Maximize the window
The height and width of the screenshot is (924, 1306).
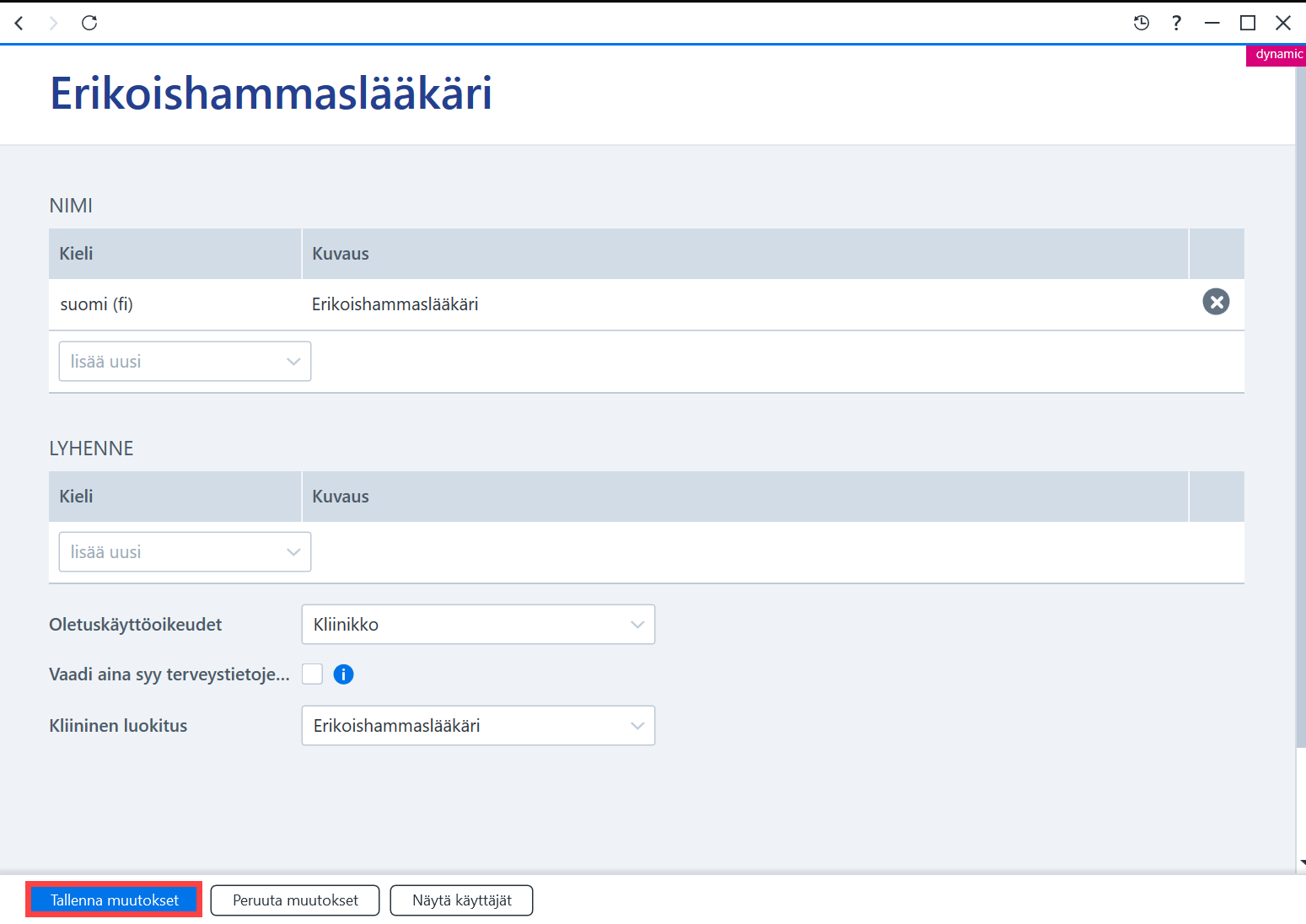click(x=1248, y=23)
